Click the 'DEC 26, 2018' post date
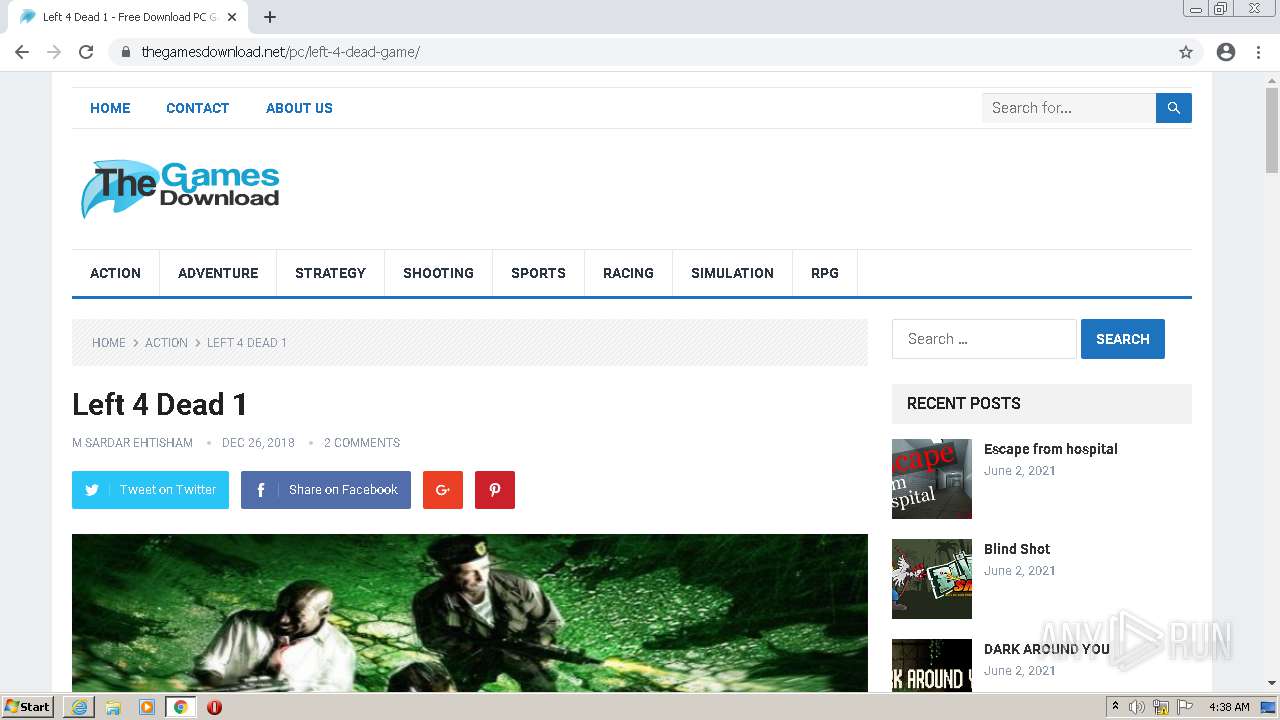The image size is (1280, 720). [258, 443]
